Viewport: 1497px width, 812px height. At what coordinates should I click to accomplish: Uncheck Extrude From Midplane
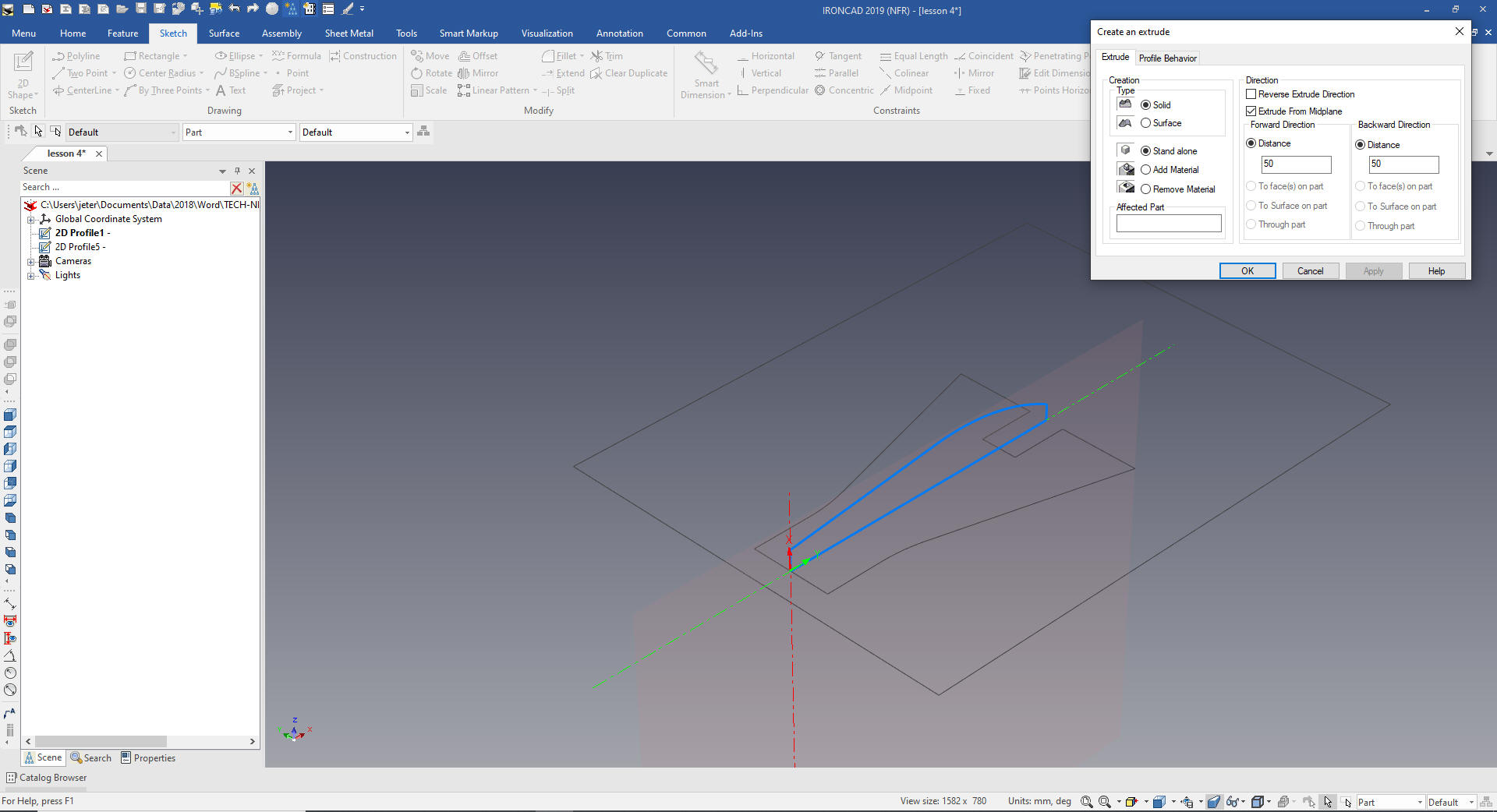(1251, 111)
